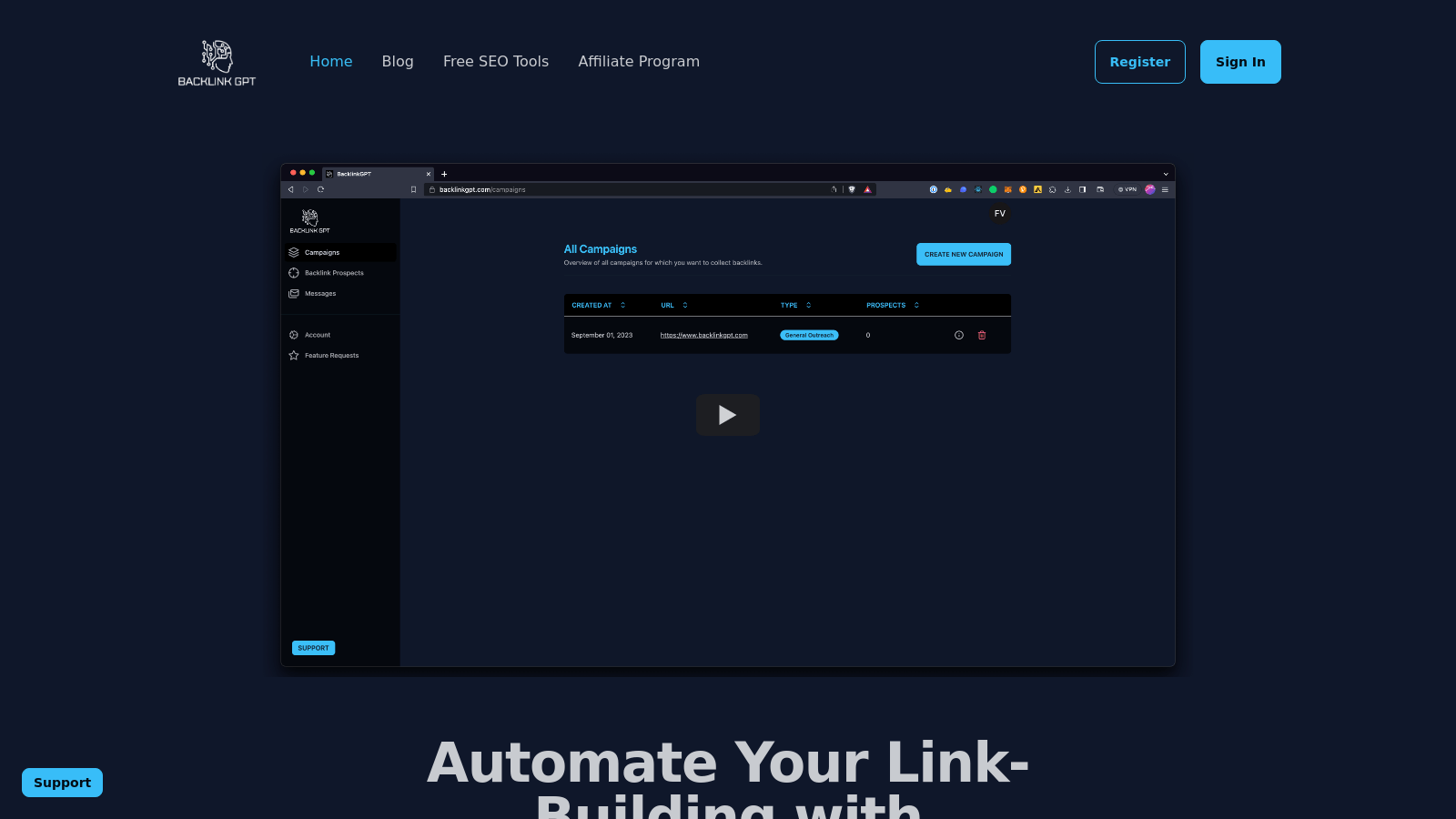Click the Backlink GPT logo in header
This screenshot has height=819, width=1456.
(217, 62)
